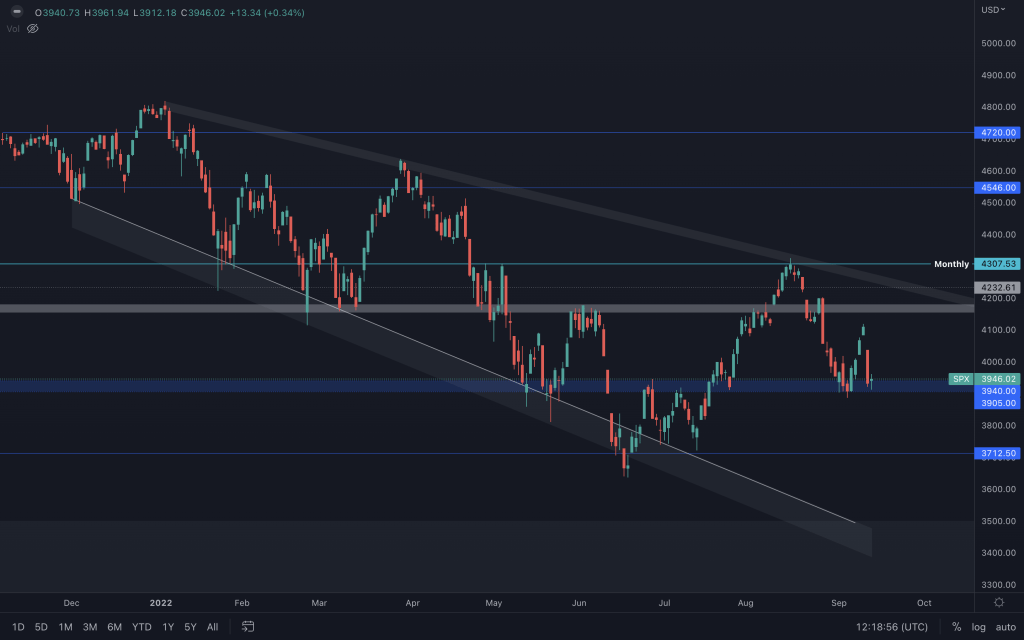Switch to 3M date range
Viewport: 1024px width, 640px height.
tap(90, 627)
